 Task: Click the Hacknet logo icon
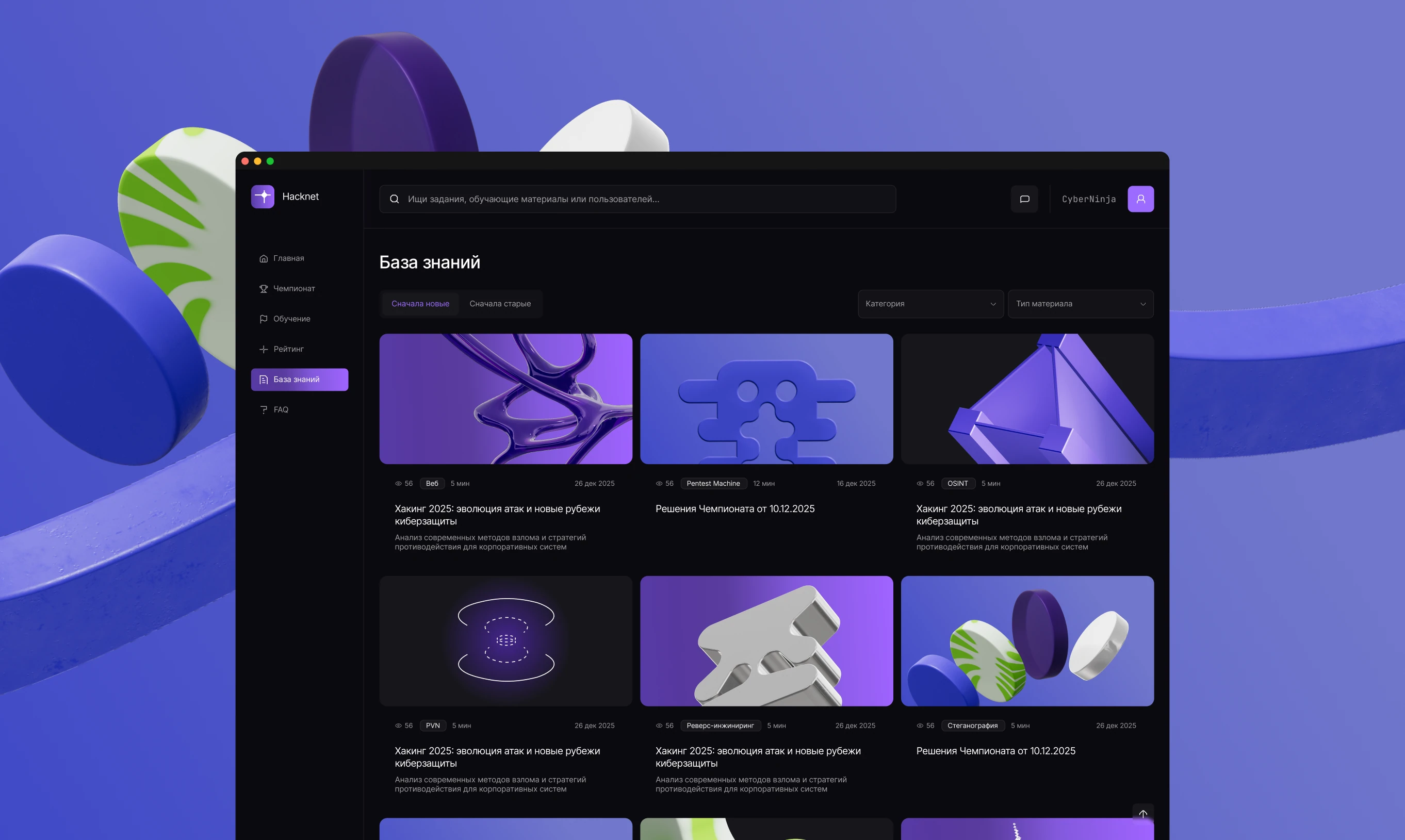[263, 196]
